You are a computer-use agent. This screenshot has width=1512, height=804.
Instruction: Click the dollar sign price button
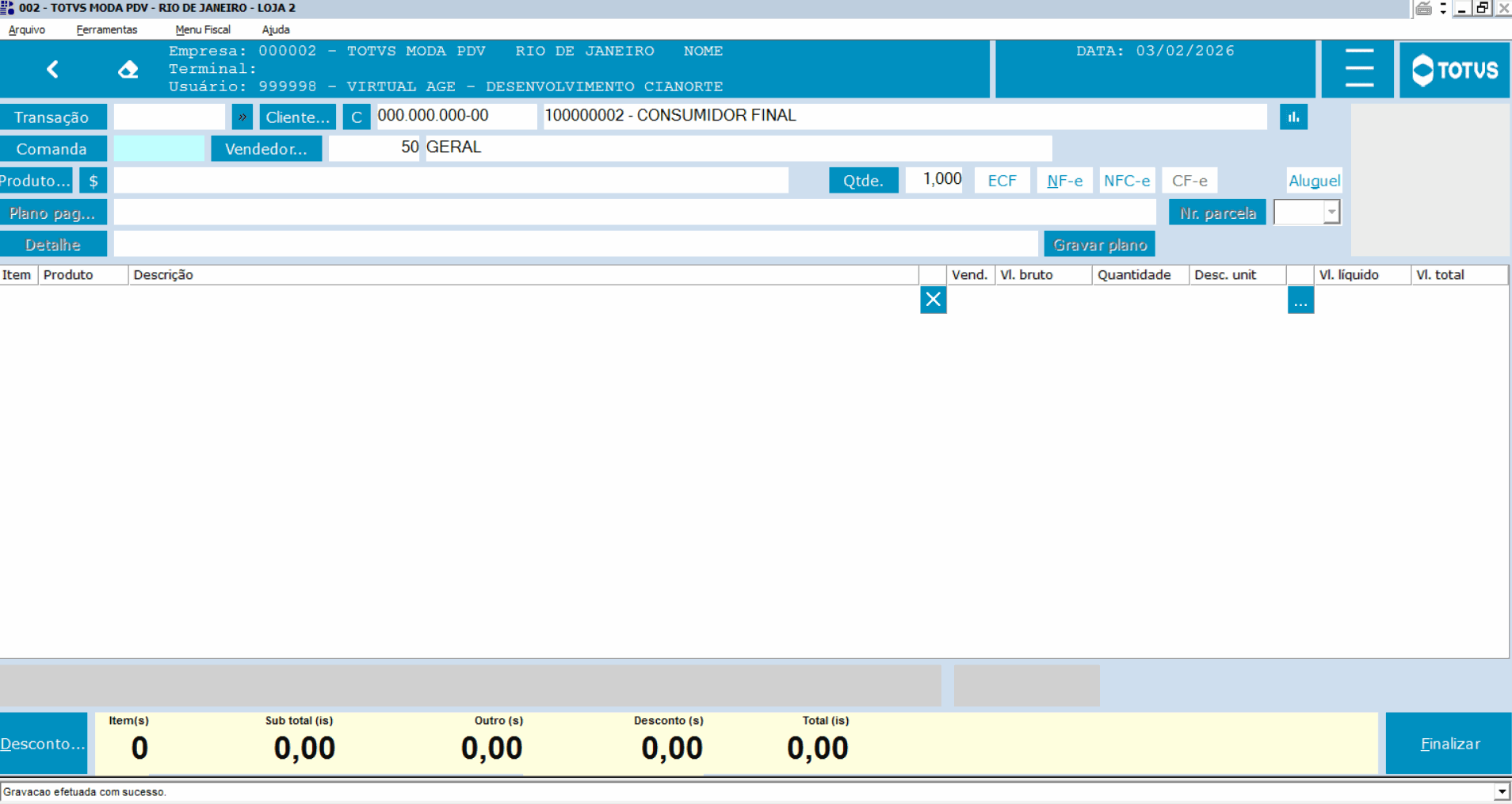(94, 181)
